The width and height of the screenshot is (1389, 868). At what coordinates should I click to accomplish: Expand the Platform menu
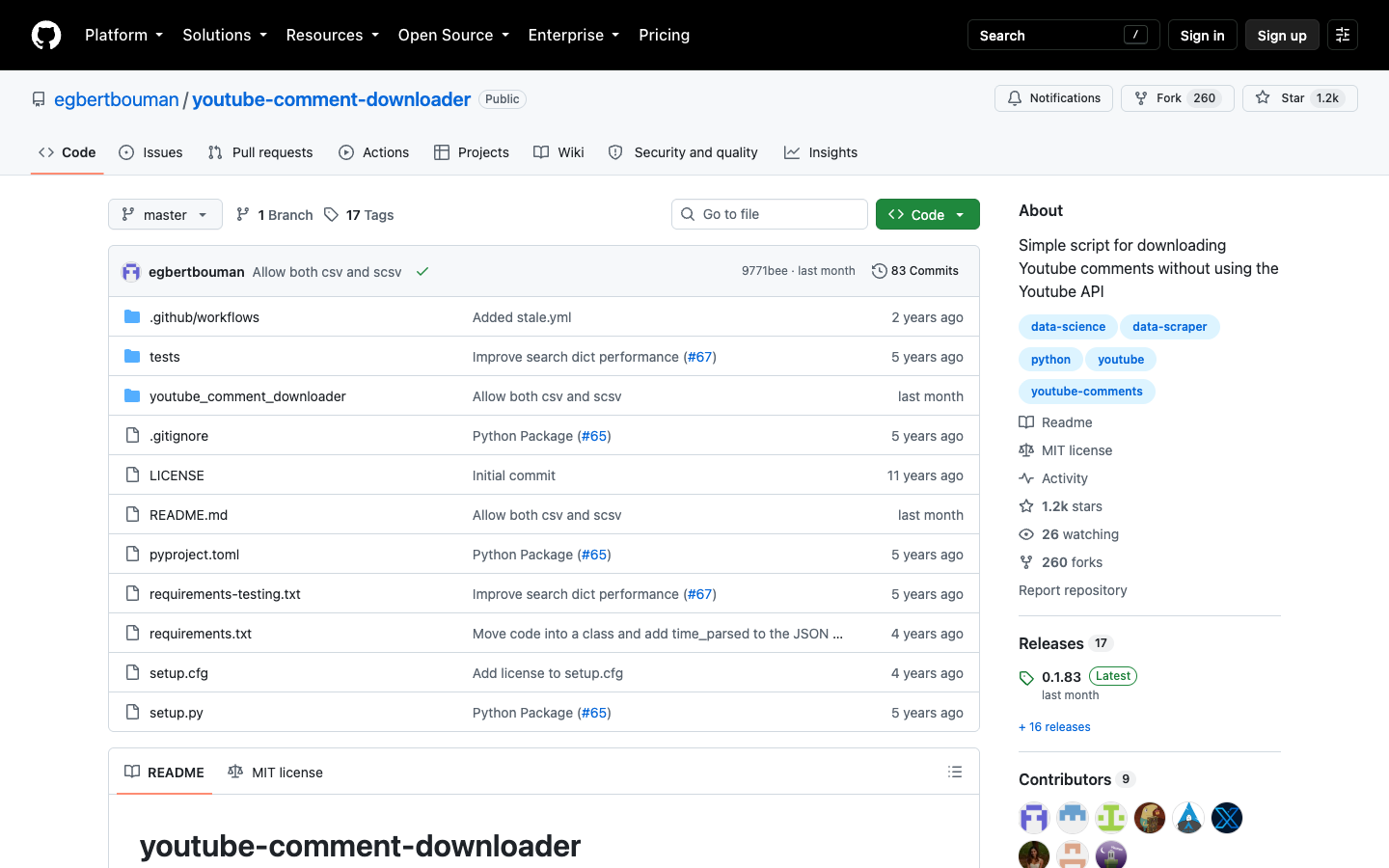tap(123, 35)
